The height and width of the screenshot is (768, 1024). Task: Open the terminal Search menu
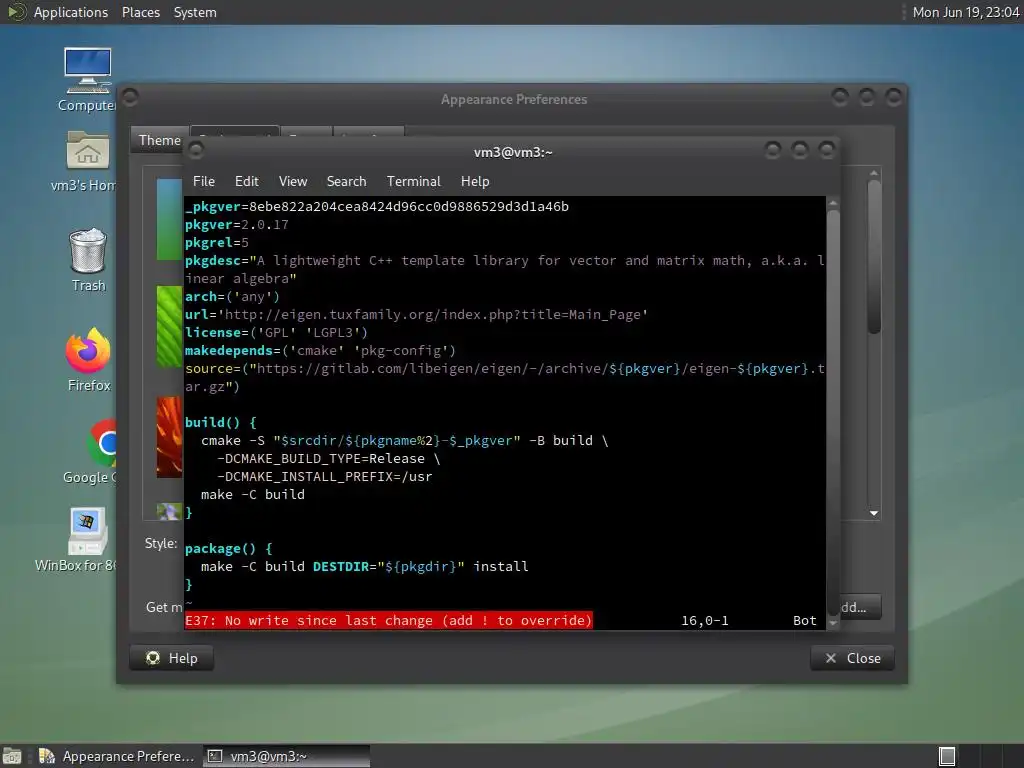[x=346, y=181]
